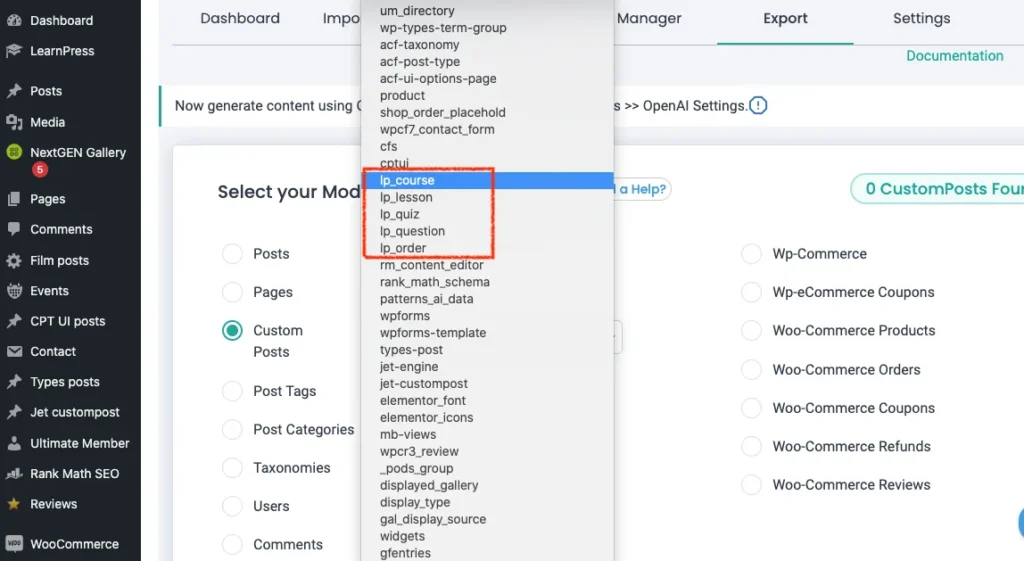Viewport: 1024px width, 561px height.
Task: Choose the Custom Posts radio option
Action: coord(233,330)
